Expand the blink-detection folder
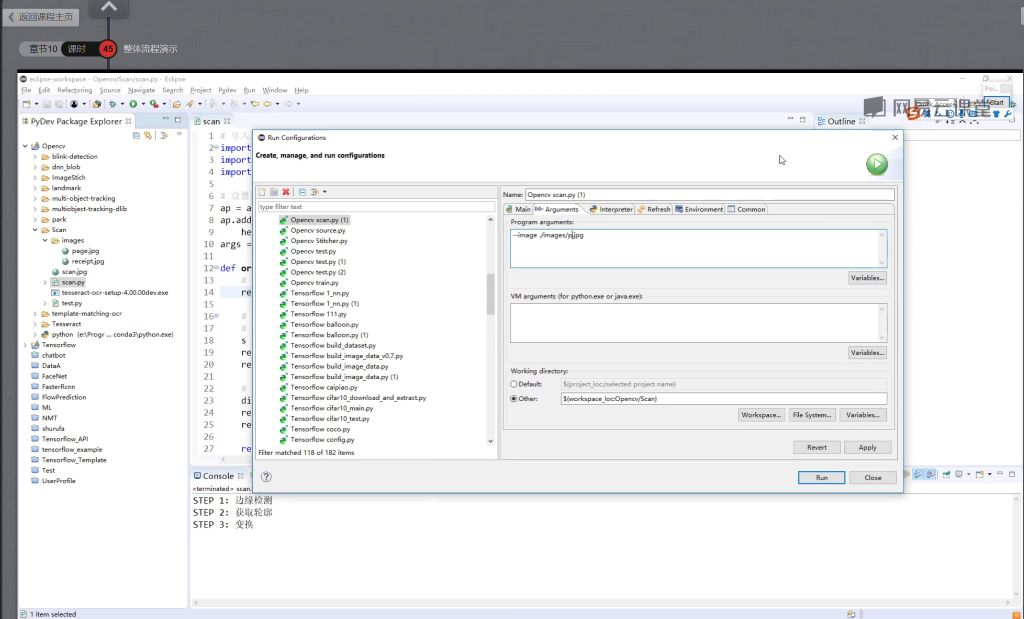1024x619 pixels. [35, 157]
